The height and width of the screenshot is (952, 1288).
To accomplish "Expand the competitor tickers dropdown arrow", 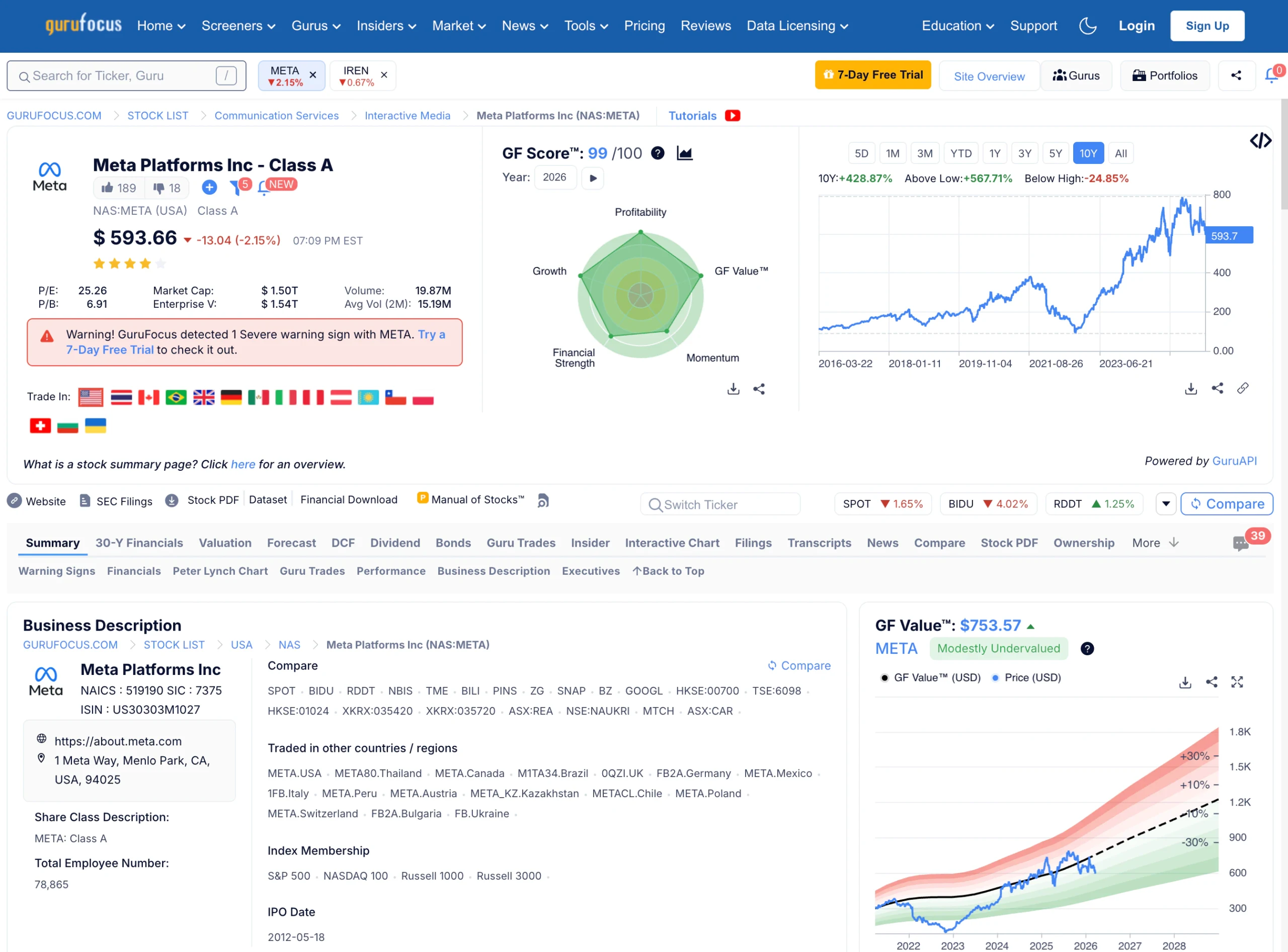I will [1165, 504].
